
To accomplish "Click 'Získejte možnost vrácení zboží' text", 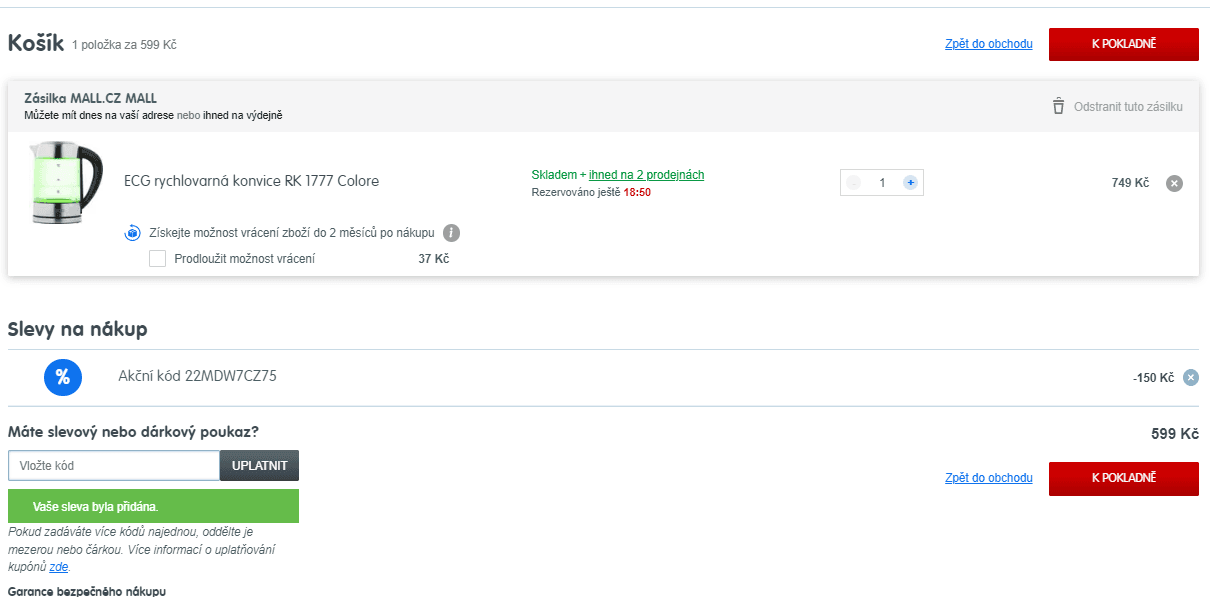I will coord(292,233).
